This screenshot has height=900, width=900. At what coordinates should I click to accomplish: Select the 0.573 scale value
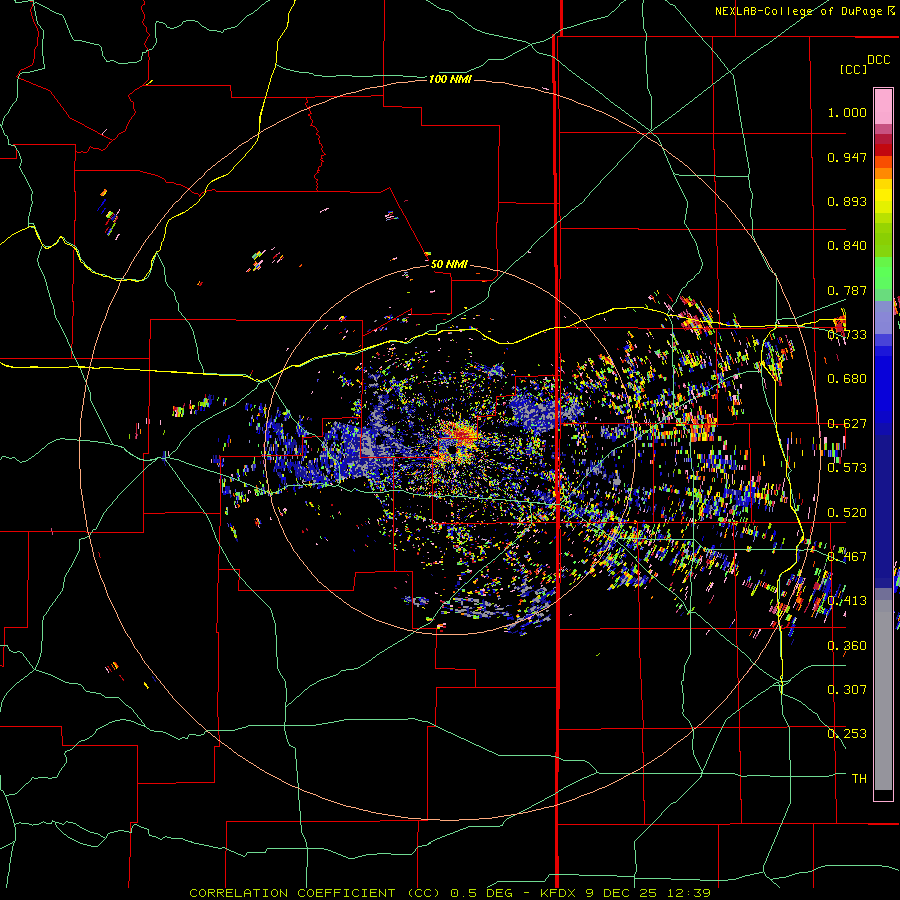click(x=847, y=468)
